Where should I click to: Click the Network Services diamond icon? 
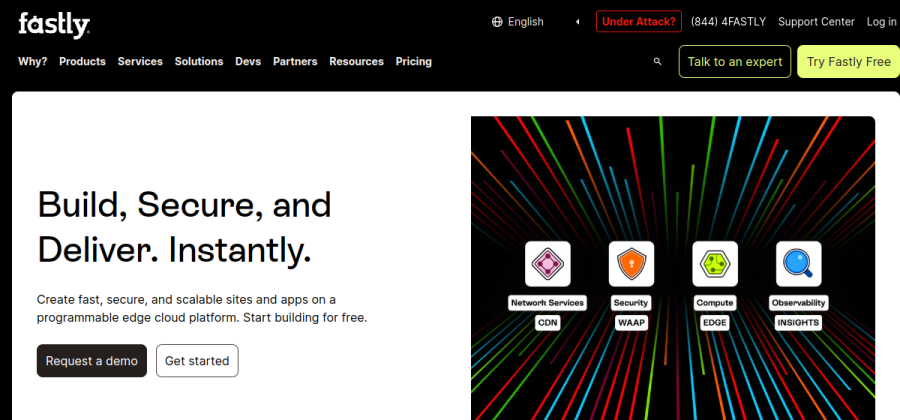pyautogui.click(x=548, y=264)
